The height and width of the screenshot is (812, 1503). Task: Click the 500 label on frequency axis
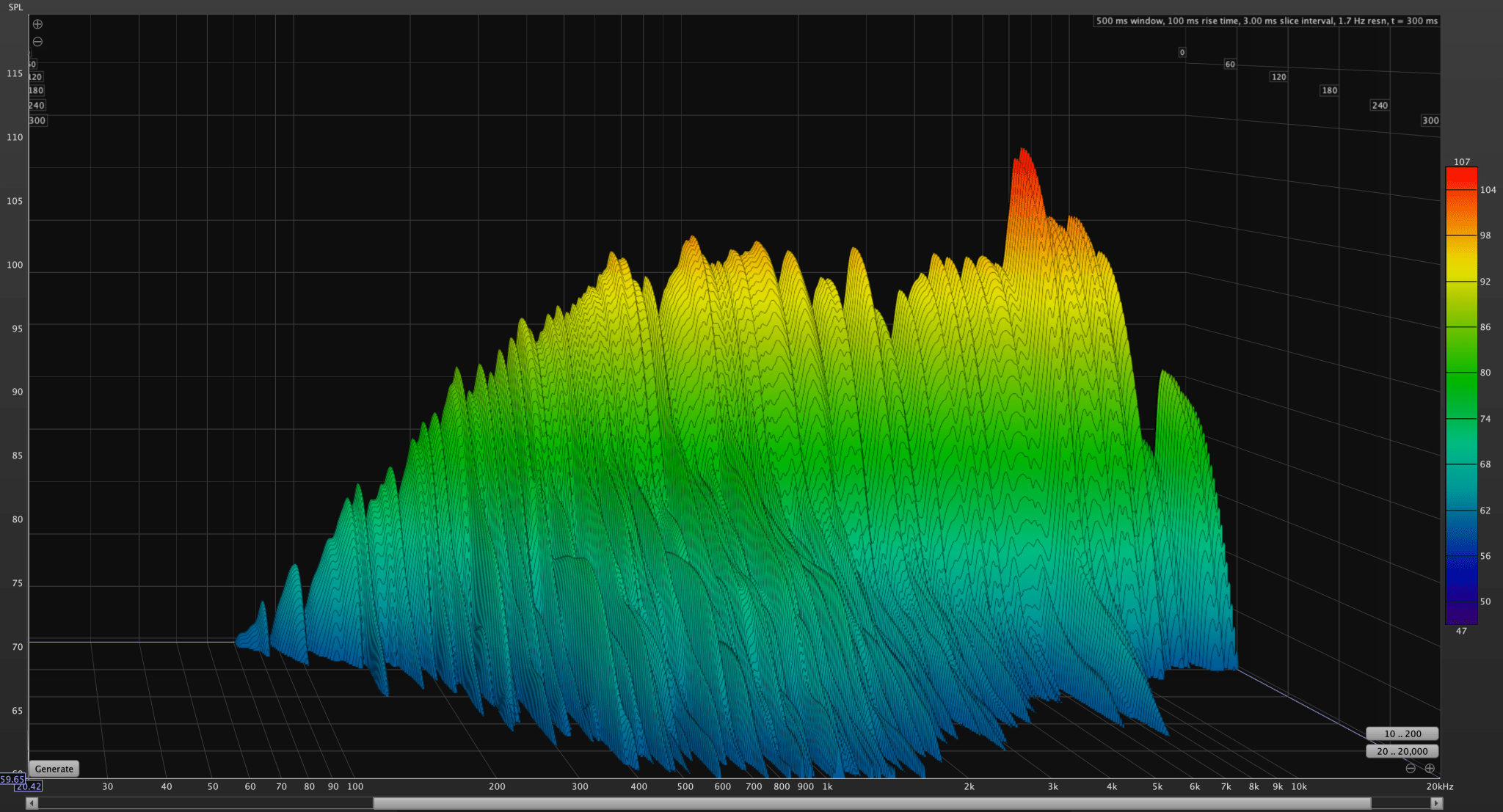pyautogui.click(x=685, y=786)
